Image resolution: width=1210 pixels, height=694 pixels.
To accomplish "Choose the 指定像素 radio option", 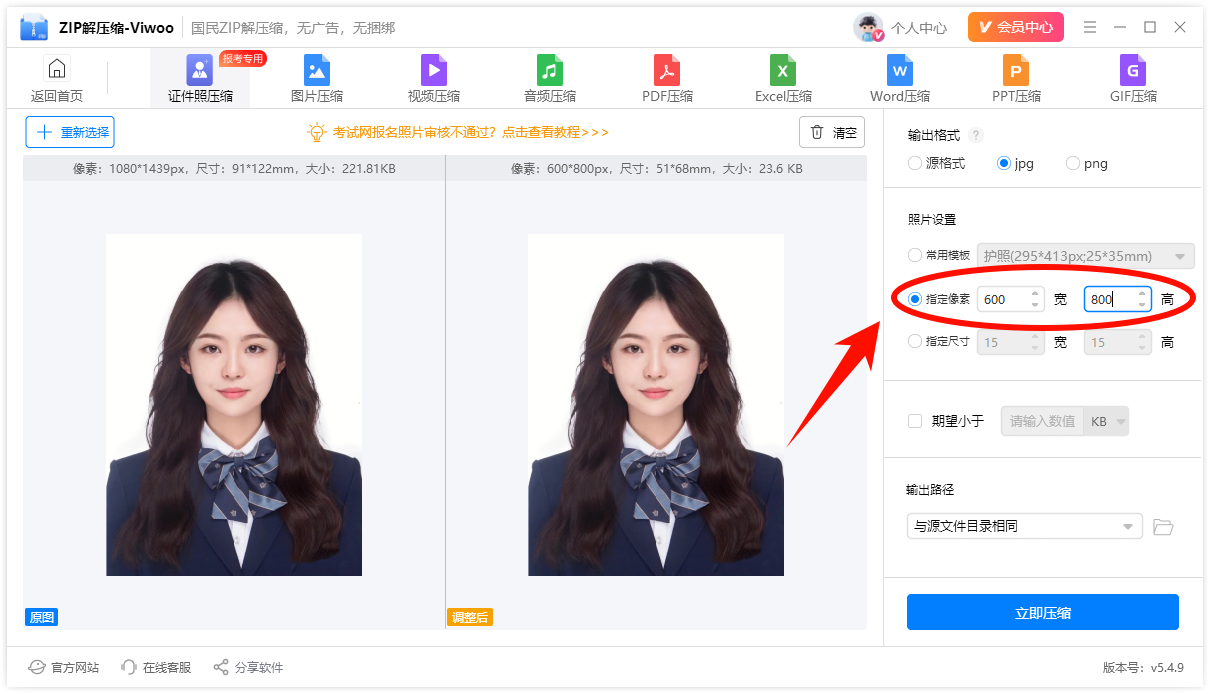I will click(915, 299).
